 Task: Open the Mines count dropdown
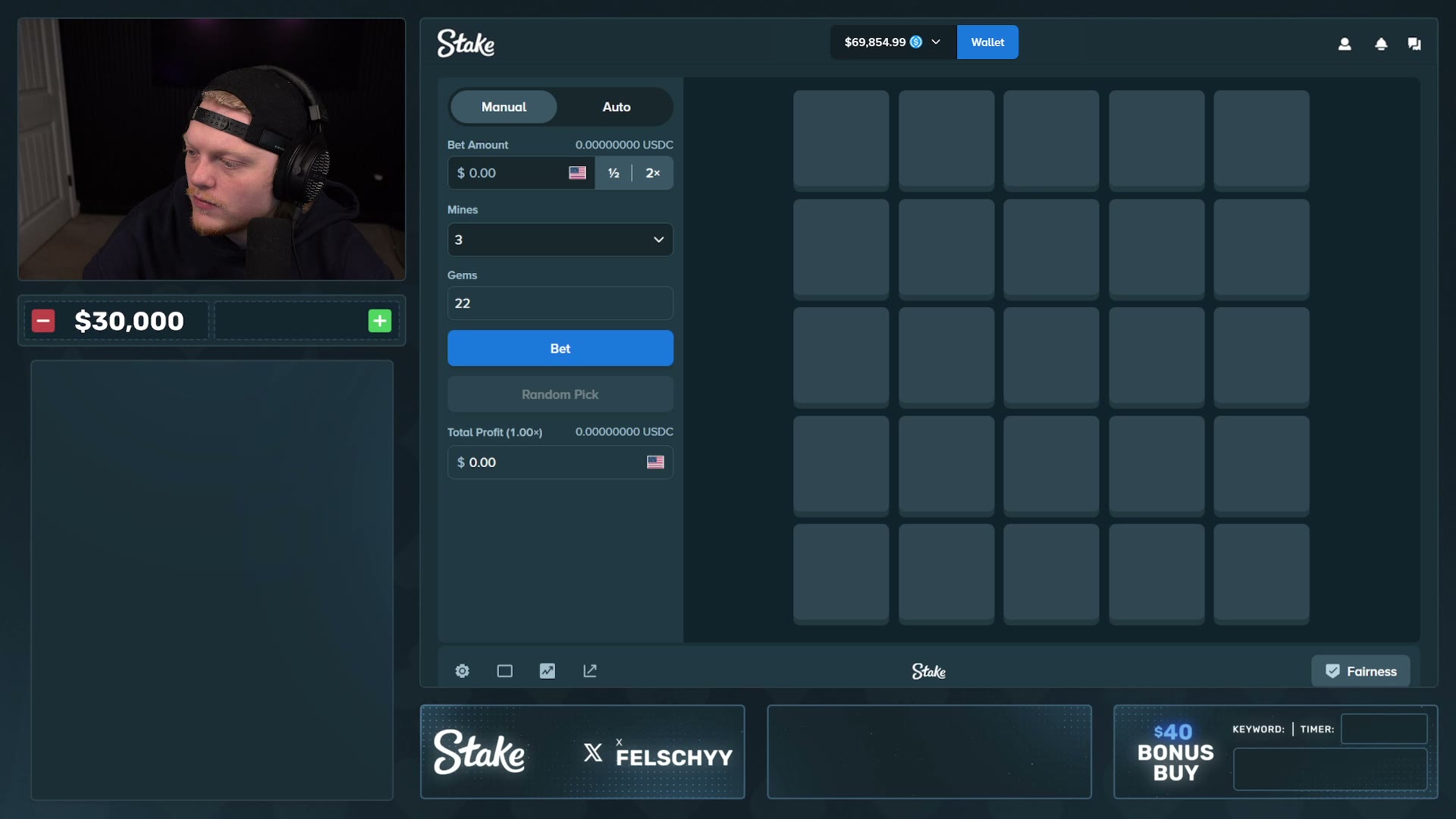560,240
